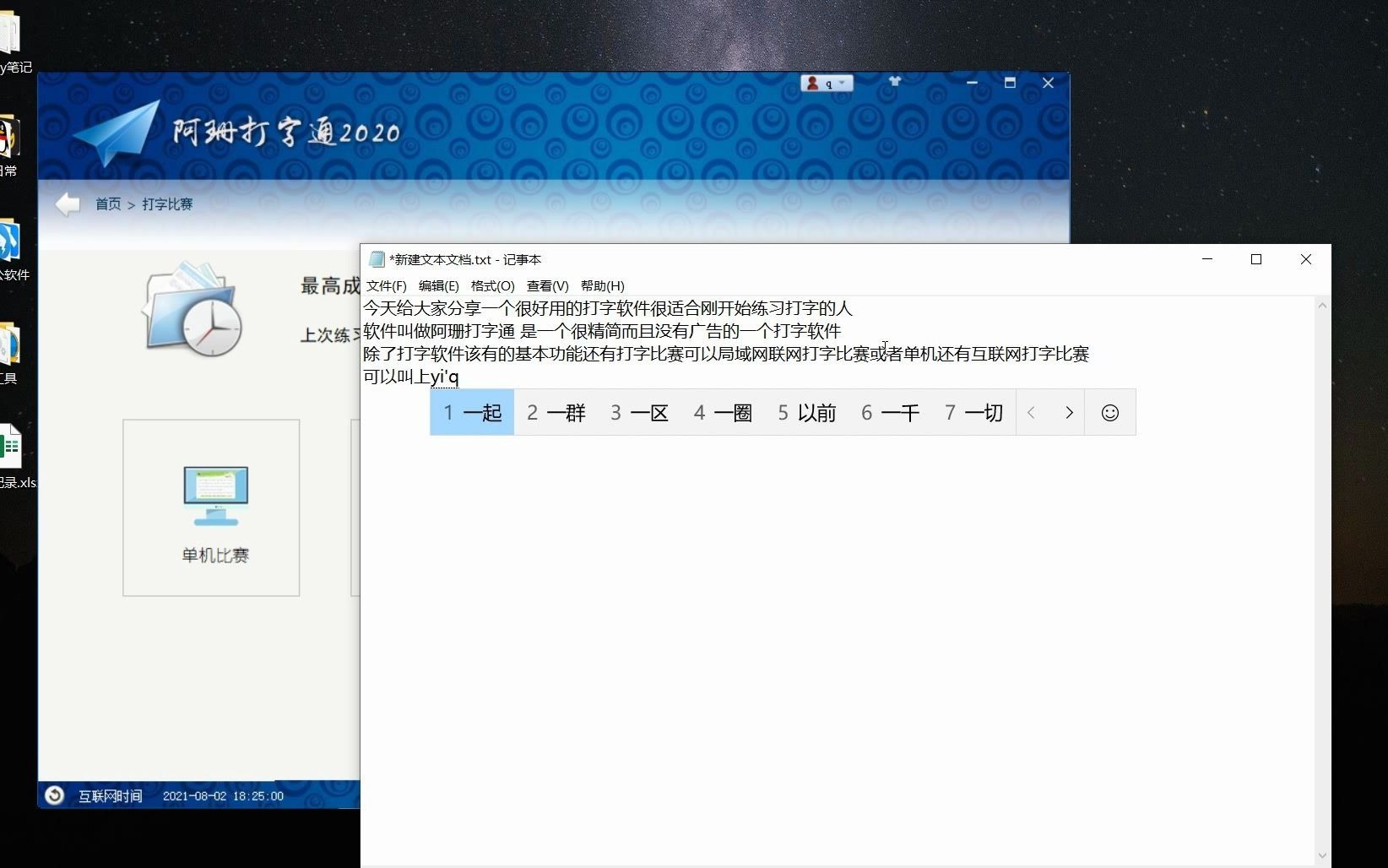Open the skin (shirt) icon in 阿珊打字通

coord(895,82)
